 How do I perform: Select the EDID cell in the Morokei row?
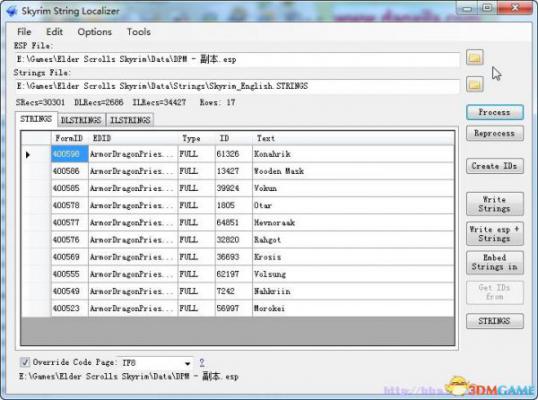click(x=133, y=308)
